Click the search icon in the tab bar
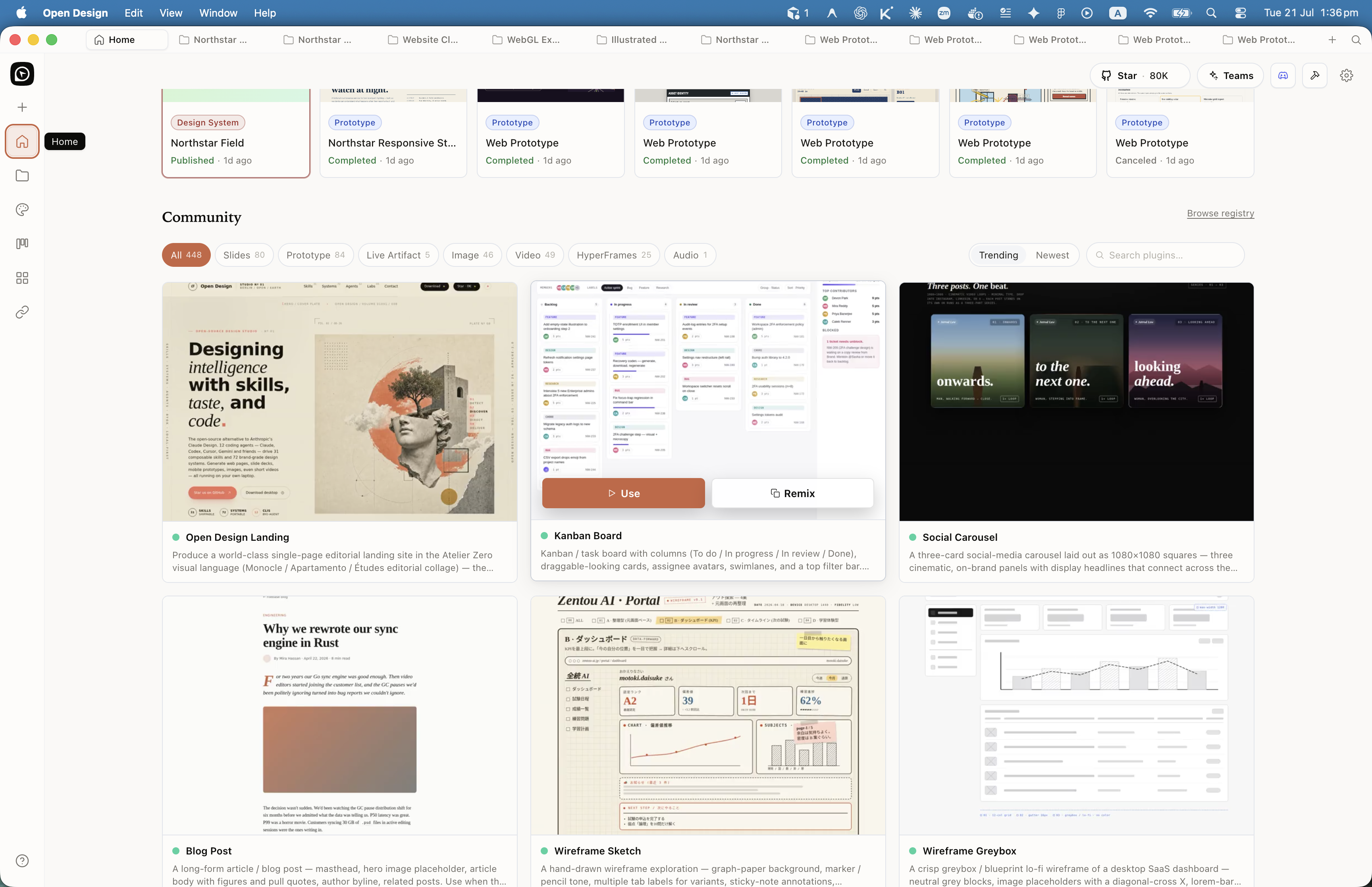Screen dimensions: 1372x887 pyautogui.click(x=1356, y=40)
